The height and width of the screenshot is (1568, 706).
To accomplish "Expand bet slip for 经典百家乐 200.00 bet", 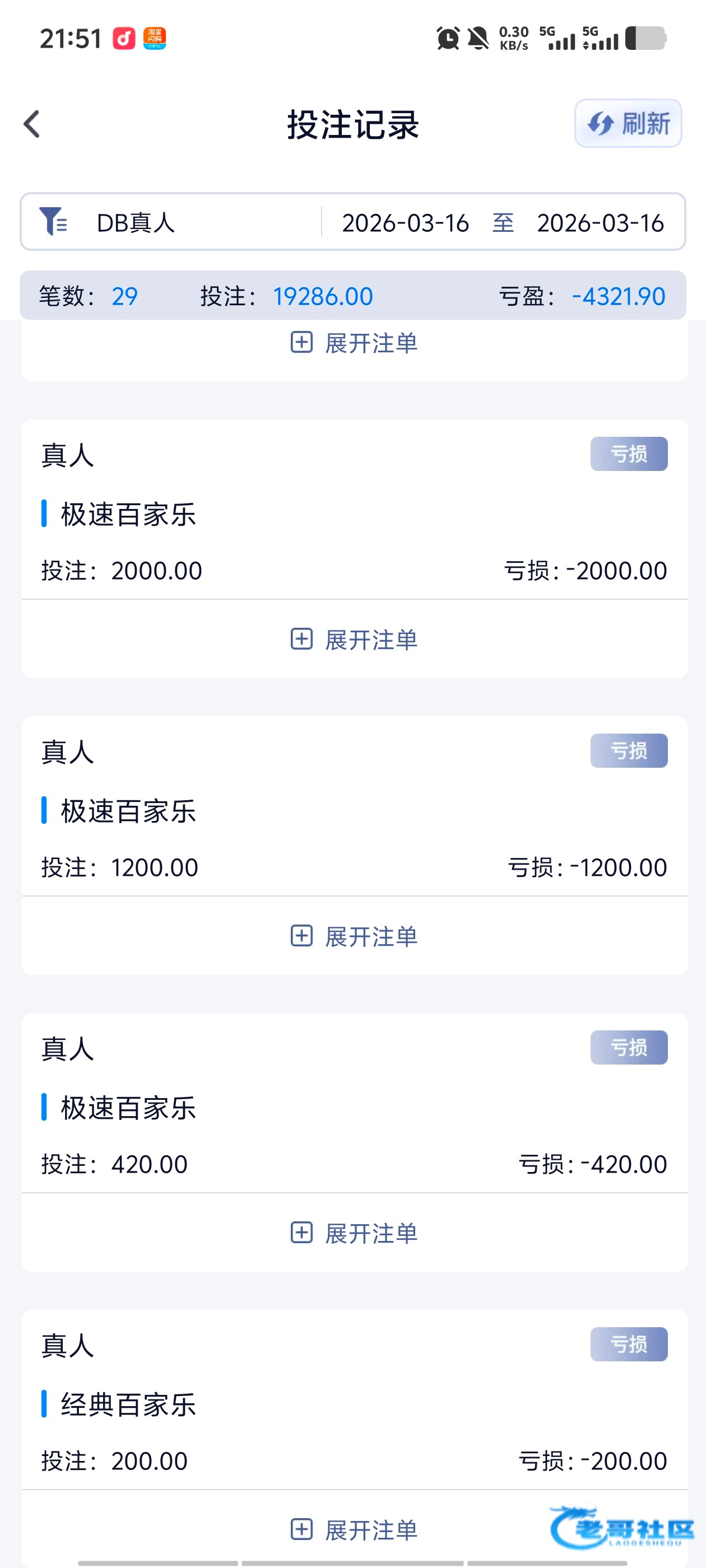I will pyautogui.click(x=354, y=1530).
